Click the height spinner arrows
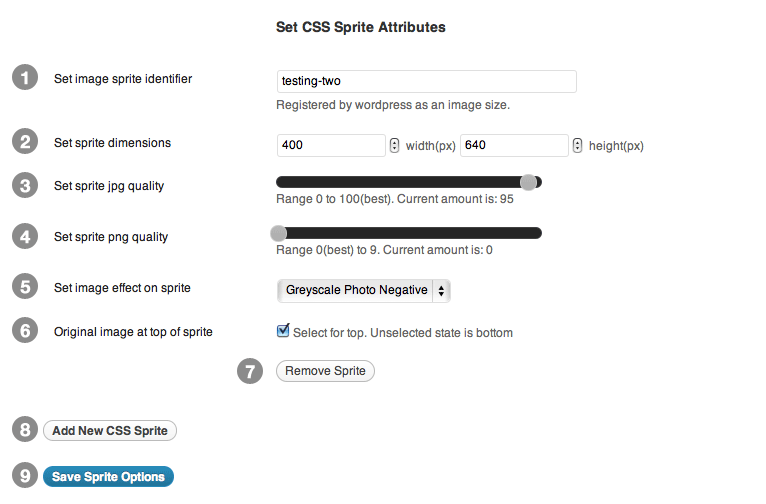Image resolution: width=766 pixels, height=504 pixels. 577,146
